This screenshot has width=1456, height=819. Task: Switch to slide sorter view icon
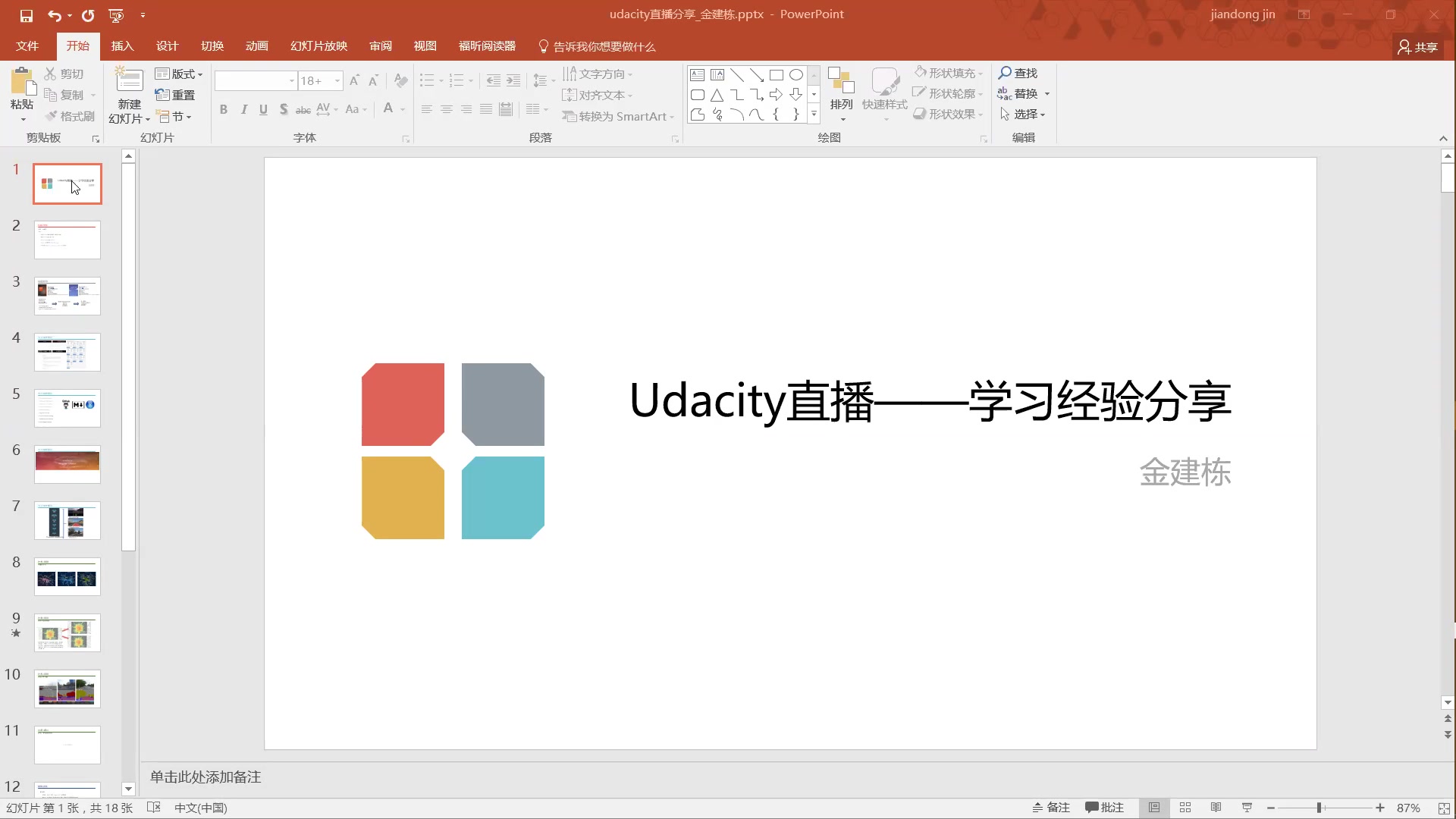(1185, 808)
